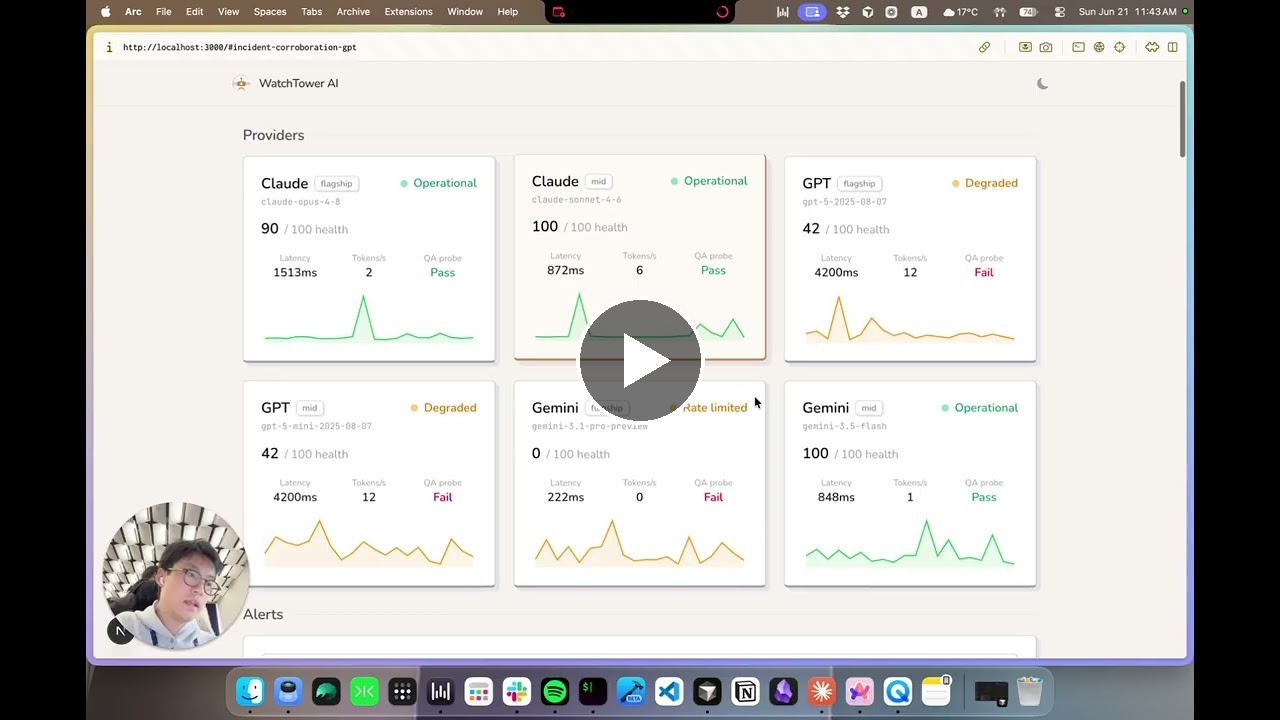Open the WatchTower AI home link
This screenshot has height=720, width=1280.
[298, 84]
